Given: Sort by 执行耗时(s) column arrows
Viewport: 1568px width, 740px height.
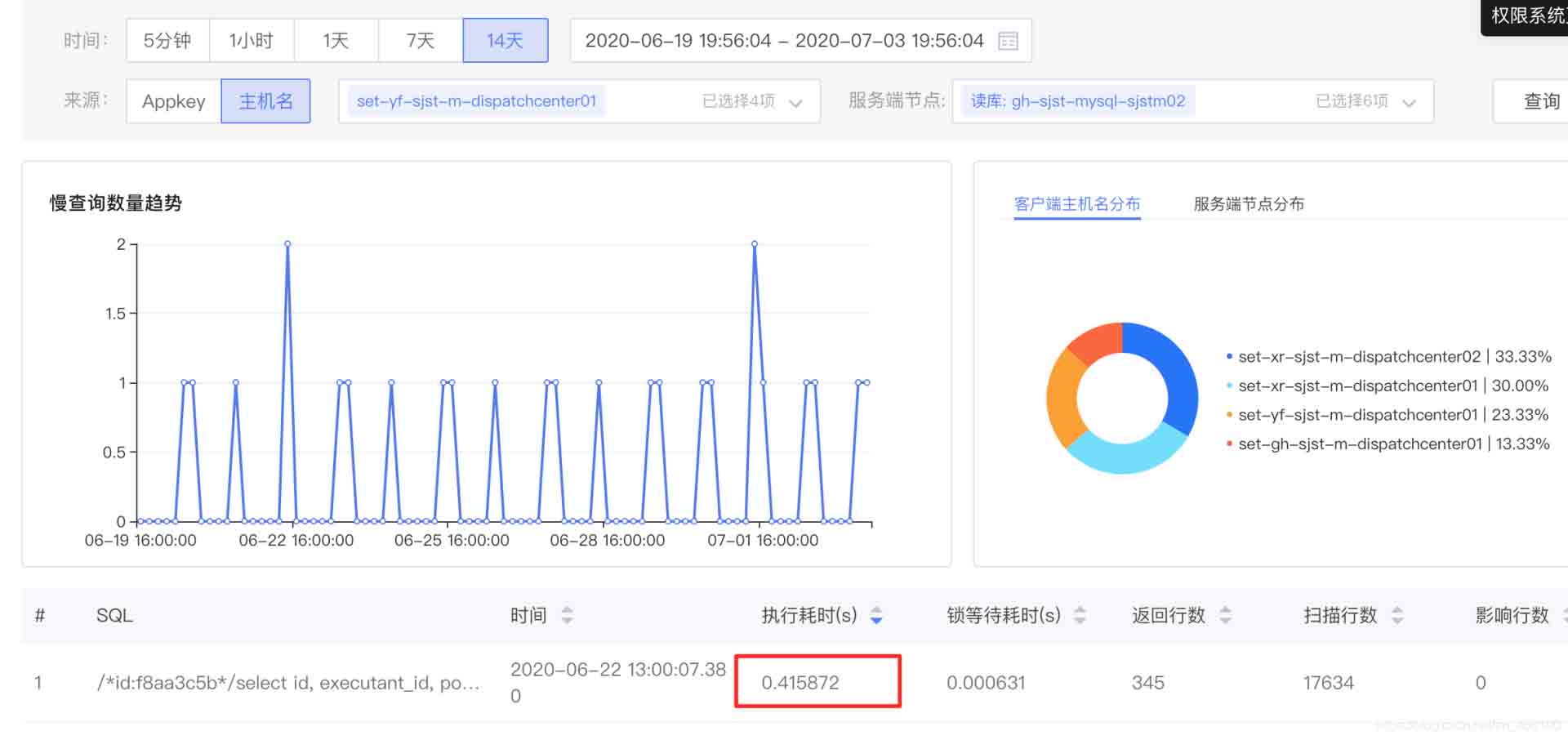Looking at the screenshot, I should click(x=876, y=615).
